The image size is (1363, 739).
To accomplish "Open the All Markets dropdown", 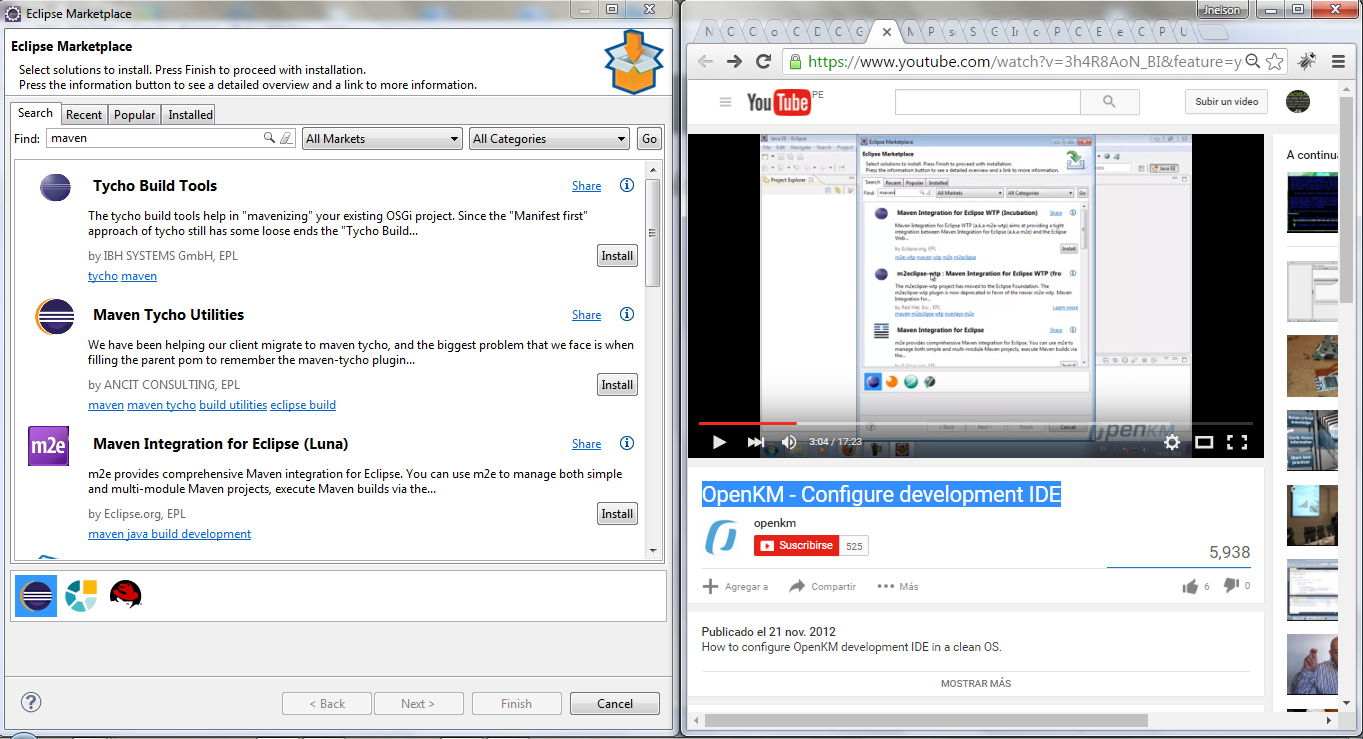I will click(382, 139).
